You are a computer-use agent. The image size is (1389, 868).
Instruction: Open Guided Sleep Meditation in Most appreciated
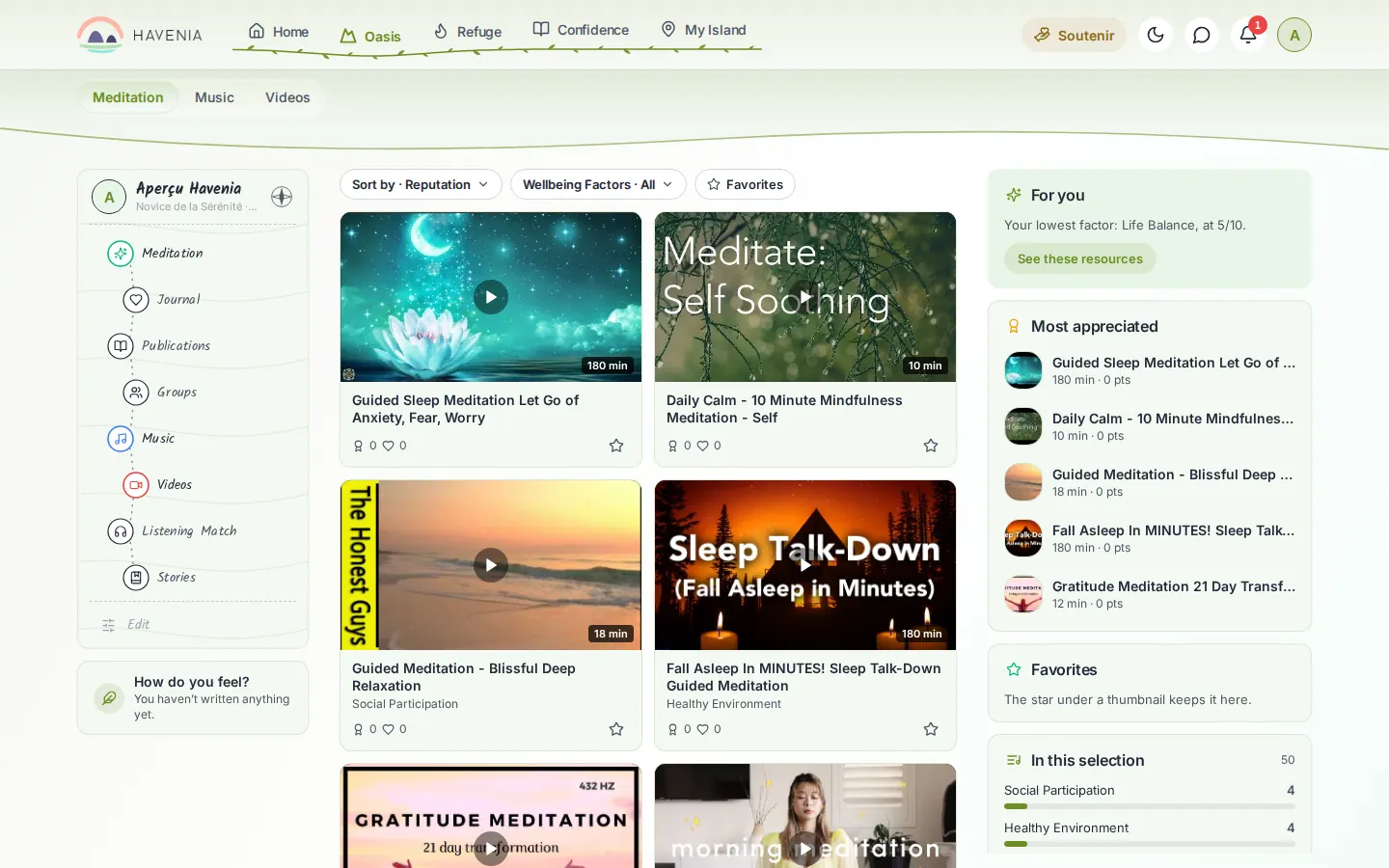(x=1150, y=370)
